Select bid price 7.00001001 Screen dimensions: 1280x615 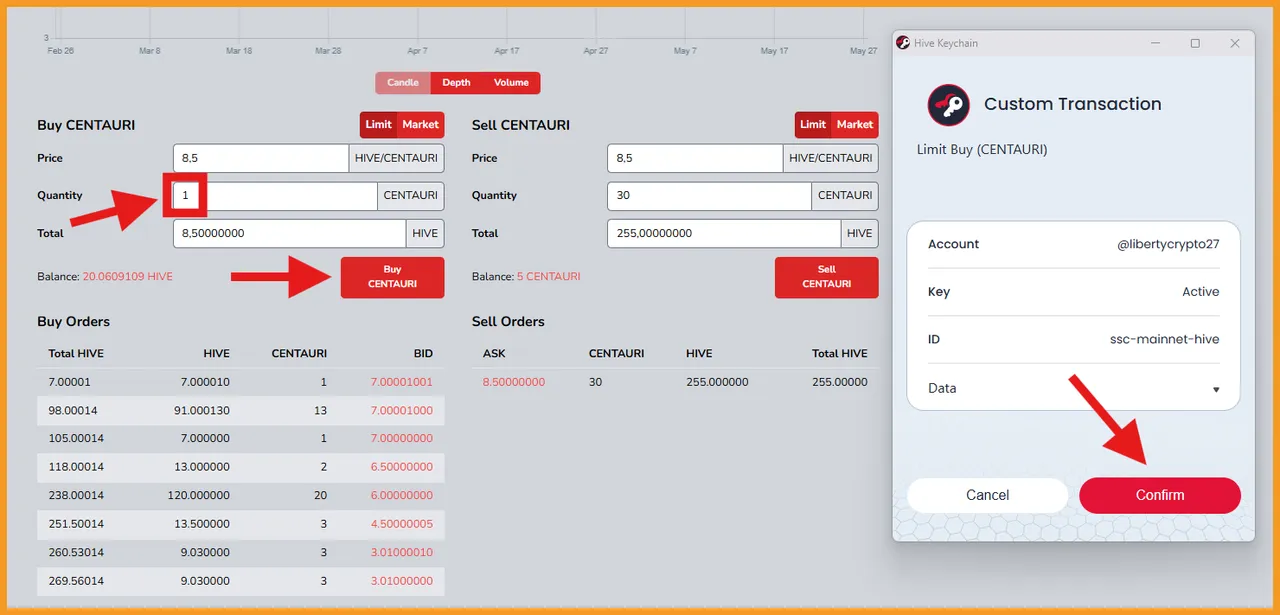[x=402, y=382]
